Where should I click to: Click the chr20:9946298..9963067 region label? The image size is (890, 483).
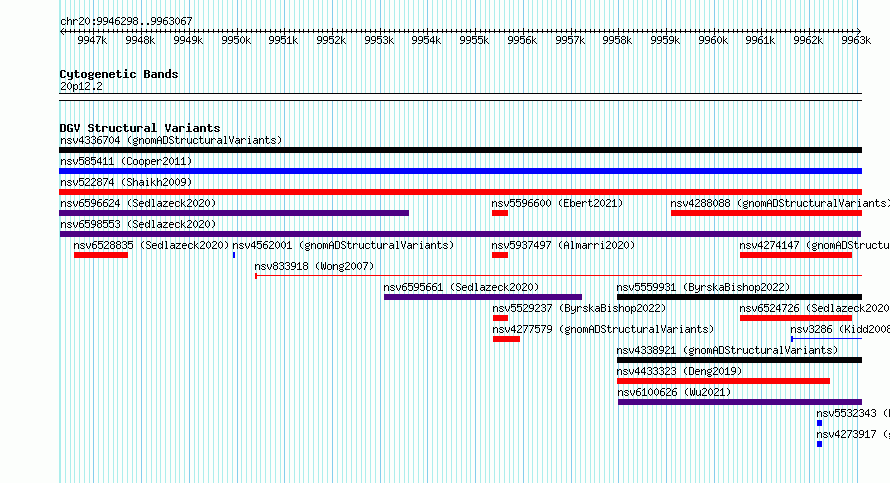click(126, 21)
